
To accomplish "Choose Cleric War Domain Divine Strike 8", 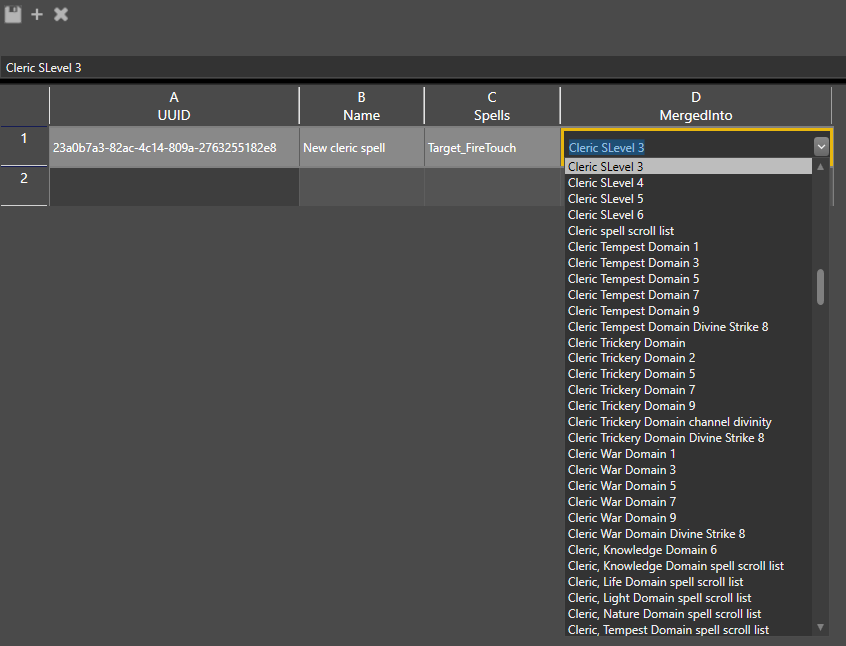I will [656, 534].
